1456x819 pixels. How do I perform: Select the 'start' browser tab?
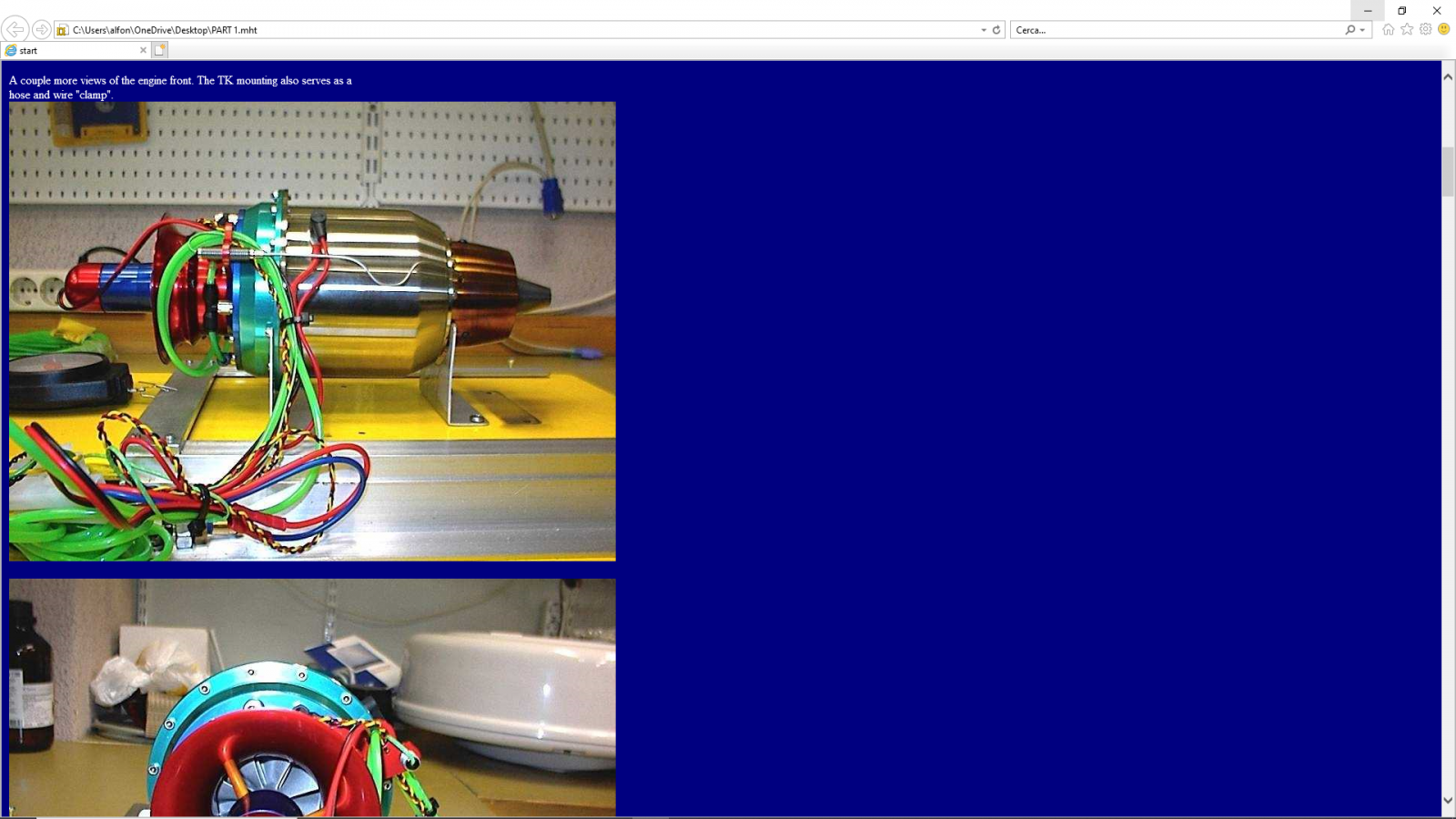pyautogui.click(x=76, y=50)
